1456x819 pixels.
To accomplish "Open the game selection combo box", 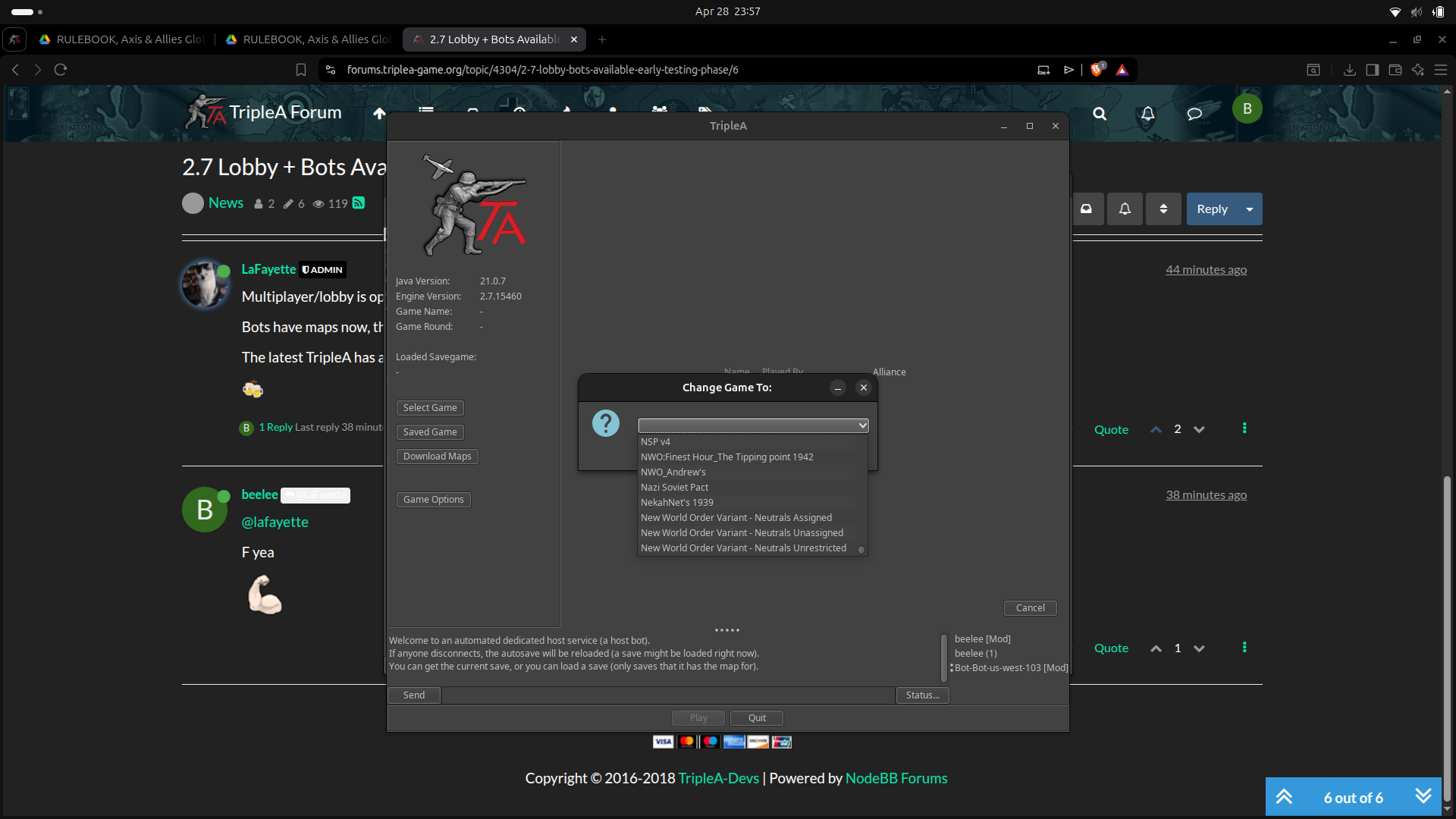I will click(752, 425).
